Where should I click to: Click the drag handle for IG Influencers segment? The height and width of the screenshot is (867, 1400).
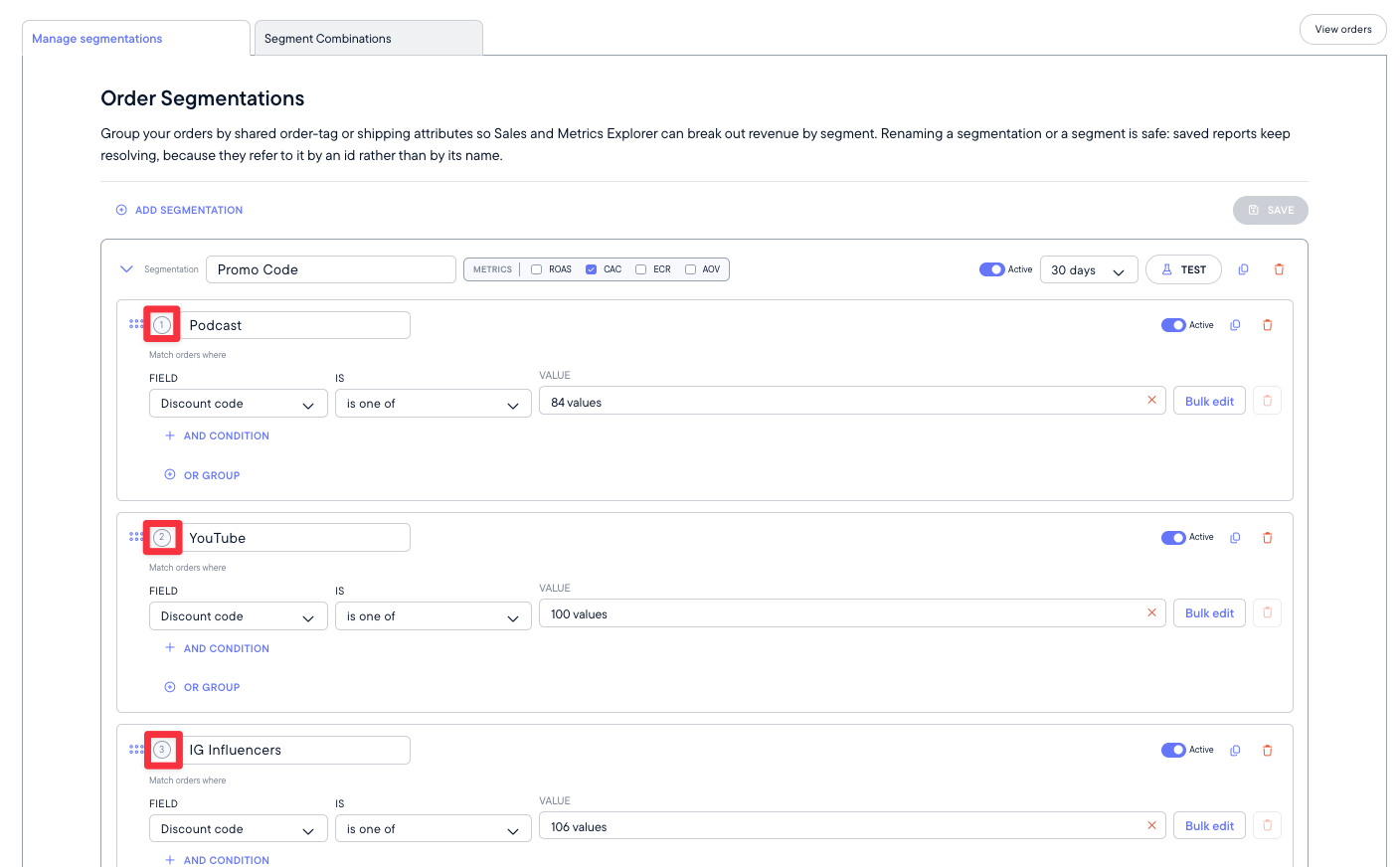tap(136, 750)
